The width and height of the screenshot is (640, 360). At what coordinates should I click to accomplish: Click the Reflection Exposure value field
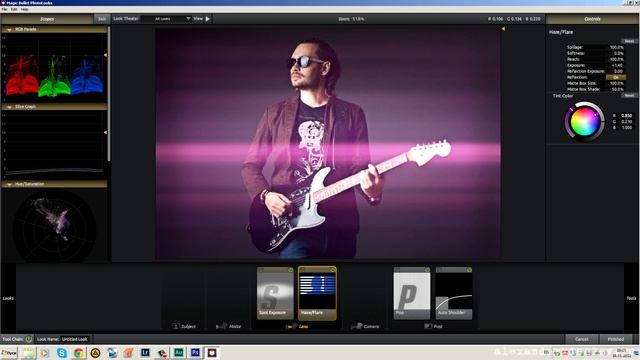[x=616, y=71]
